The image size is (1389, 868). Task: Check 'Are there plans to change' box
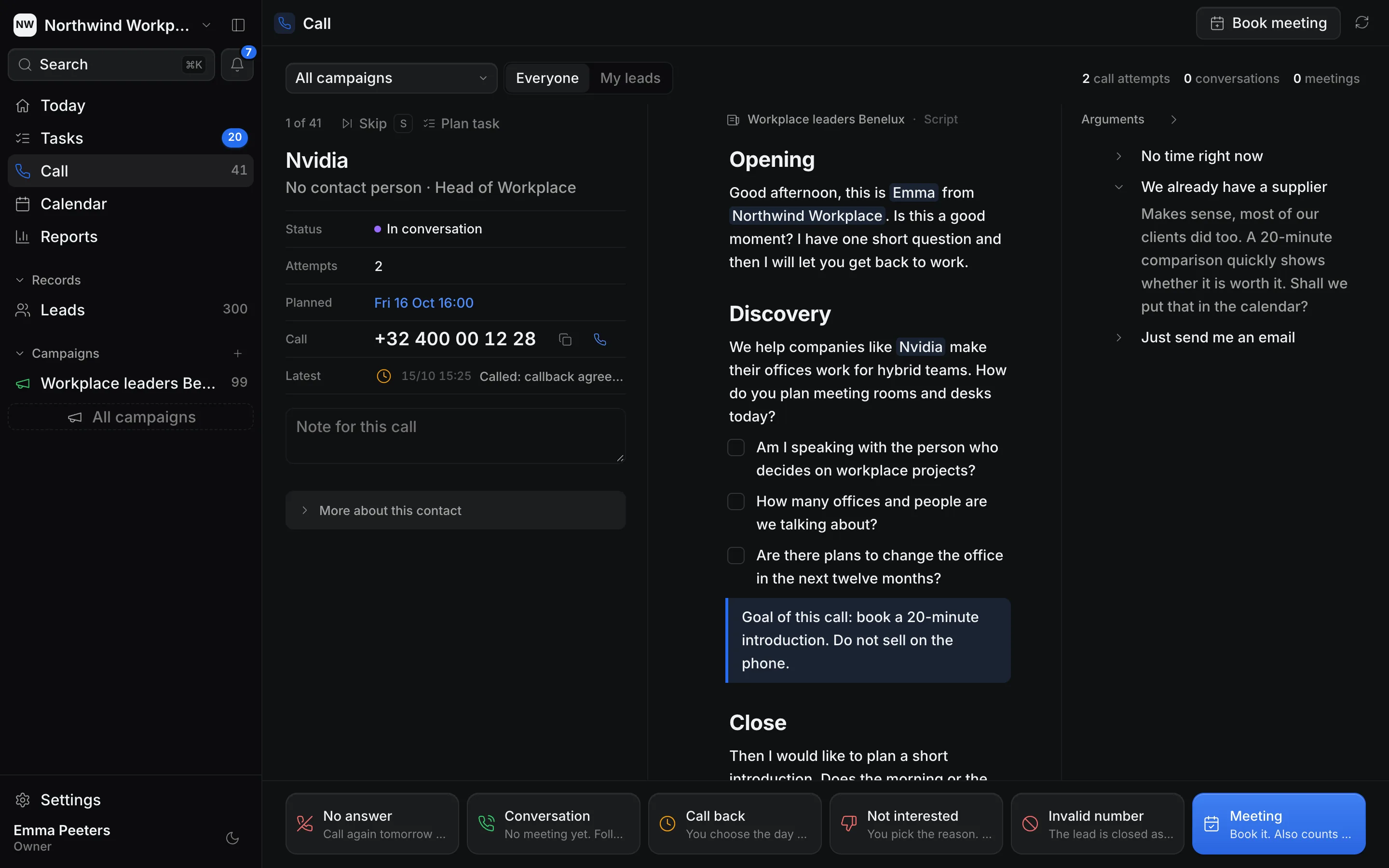click(736, 556)
